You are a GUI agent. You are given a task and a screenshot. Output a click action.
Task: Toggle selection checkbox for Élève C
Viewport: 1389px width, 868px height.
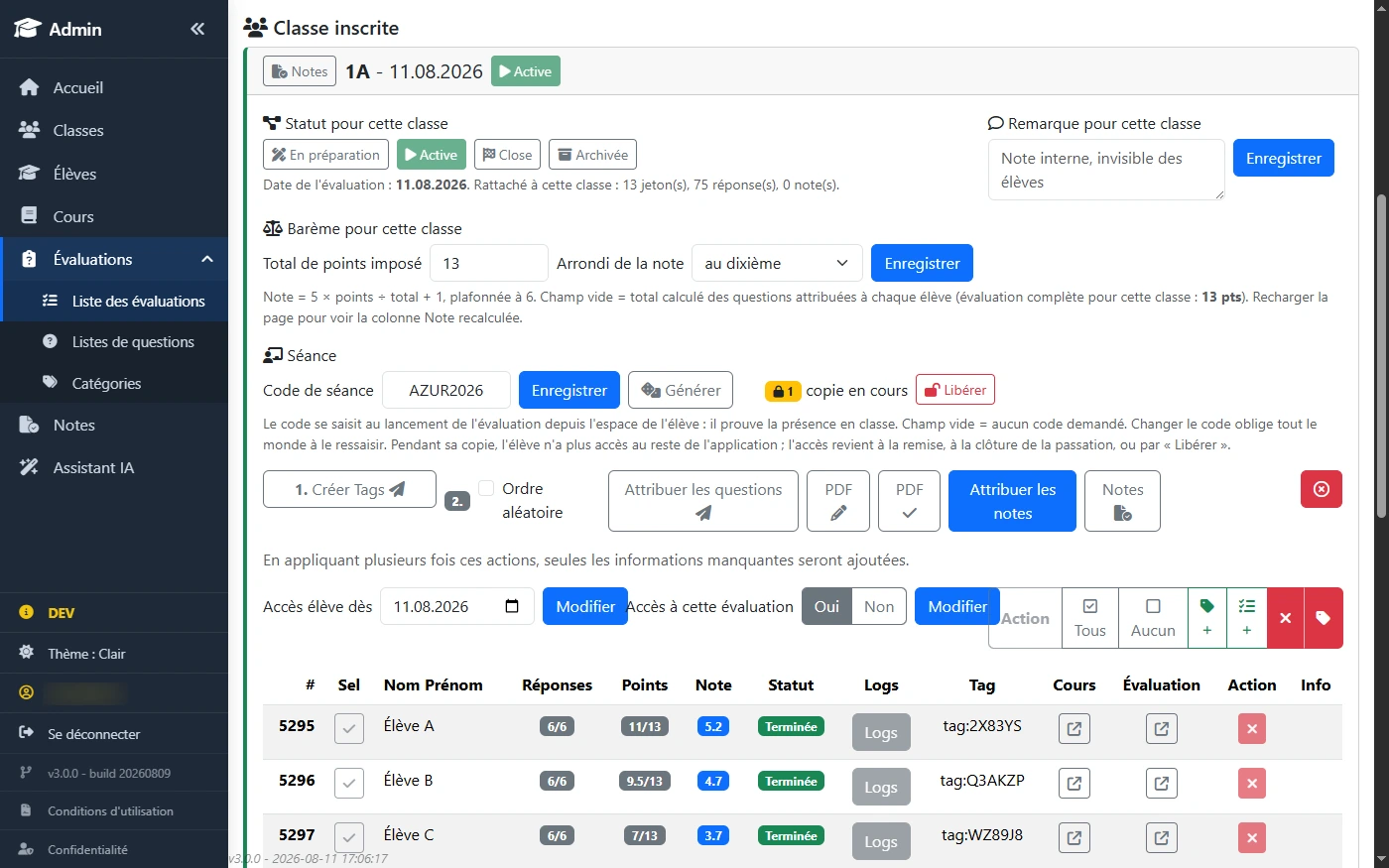349,838
